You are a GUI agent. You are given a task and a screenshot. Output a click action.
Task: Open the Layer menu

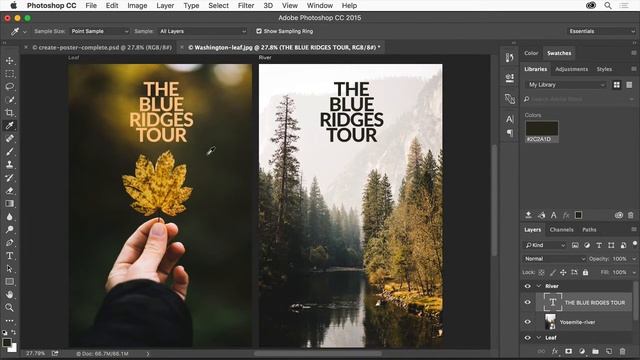coord(165,6)
